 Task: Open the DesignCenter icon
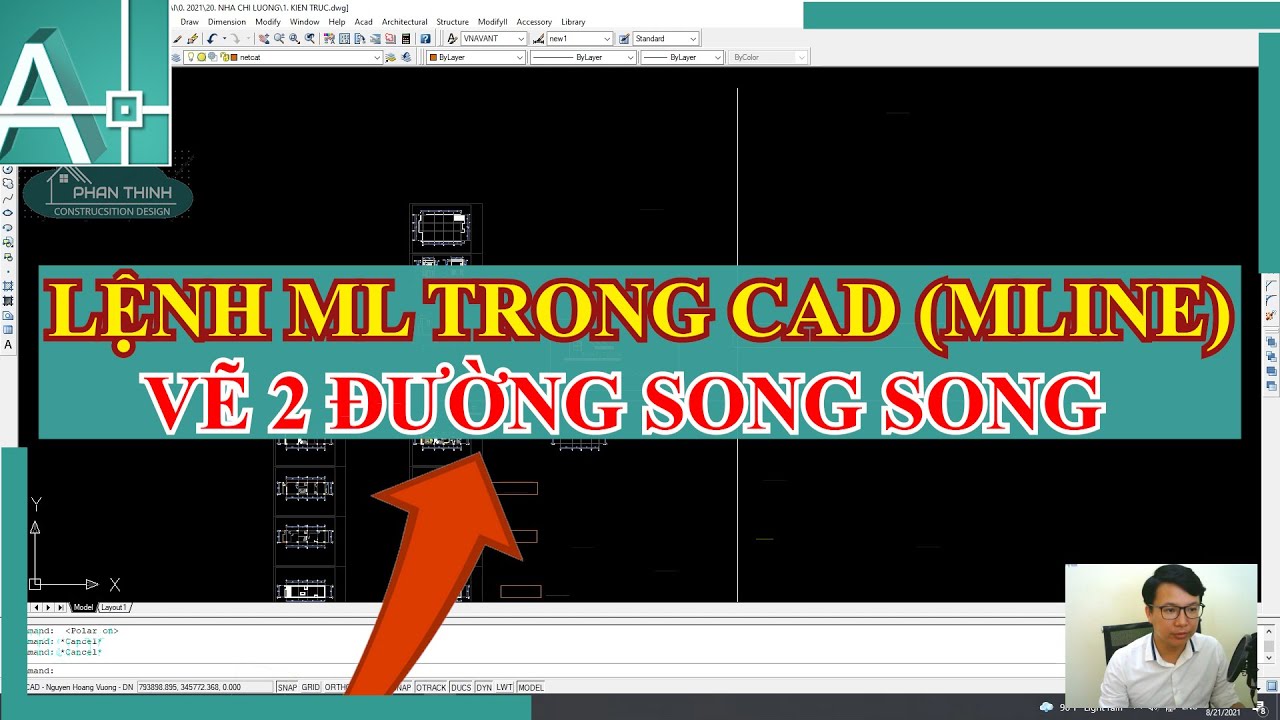(x=344, y=39)
